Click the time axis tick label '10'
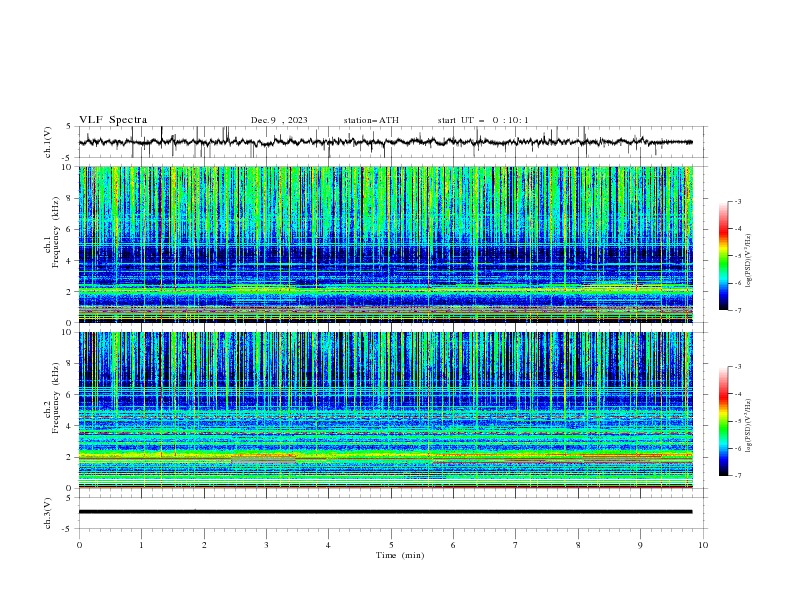The height and width of the screenshot is (612, 792). (703, 545)
